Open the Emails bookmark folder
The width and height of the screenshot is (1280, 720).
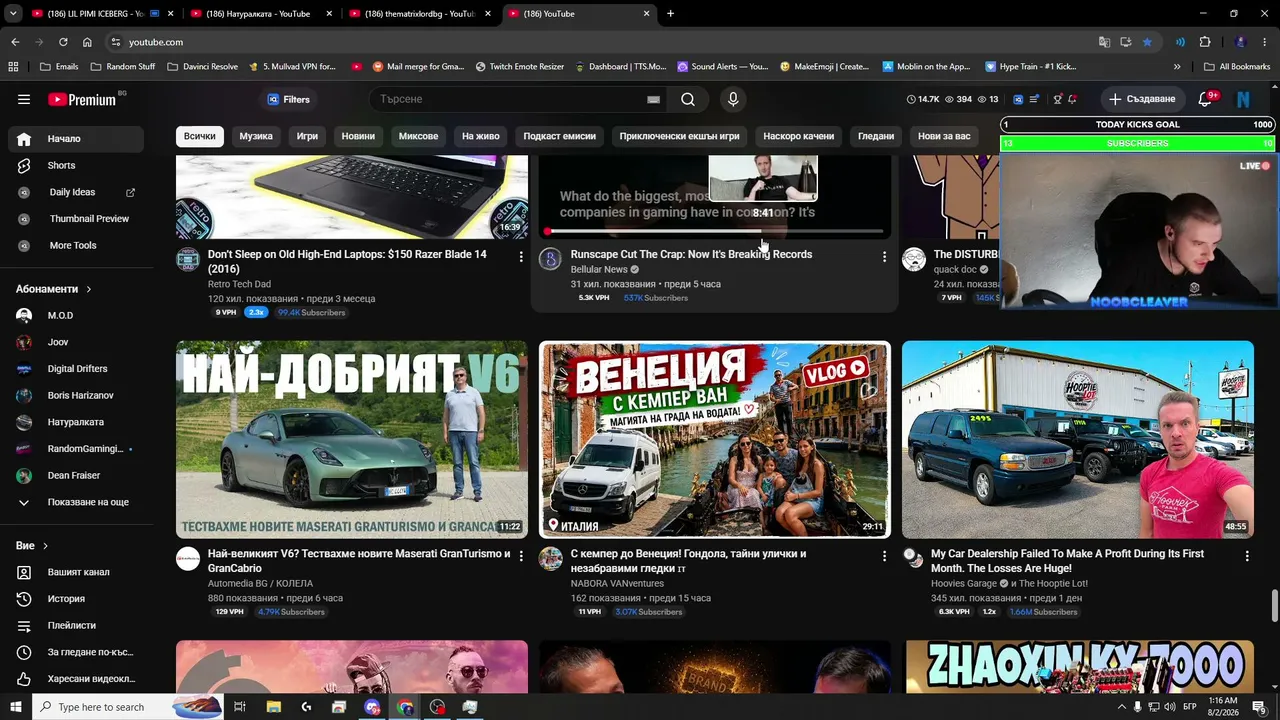[x=59, y=67]
